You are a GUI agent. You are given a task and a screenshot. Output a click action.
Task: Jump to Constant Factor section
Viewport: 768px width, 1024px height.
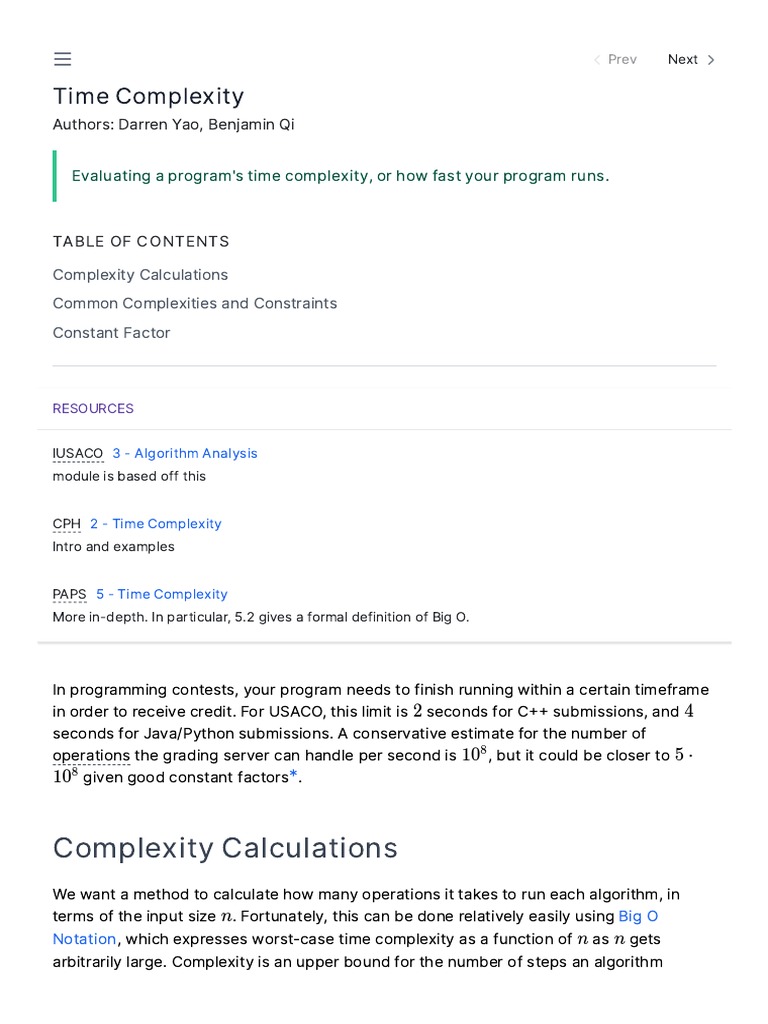pos(111,333)
